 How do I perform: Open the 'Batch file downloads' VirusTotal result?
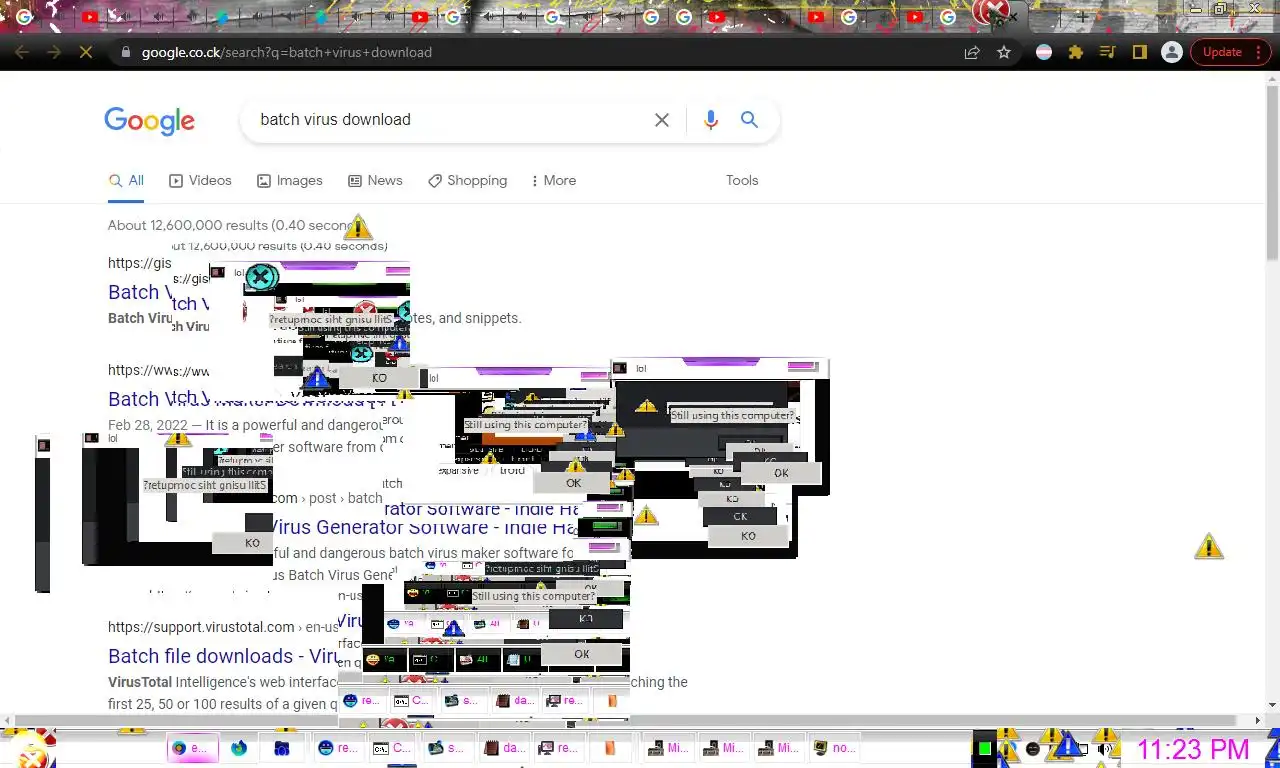tap(222, 656)
